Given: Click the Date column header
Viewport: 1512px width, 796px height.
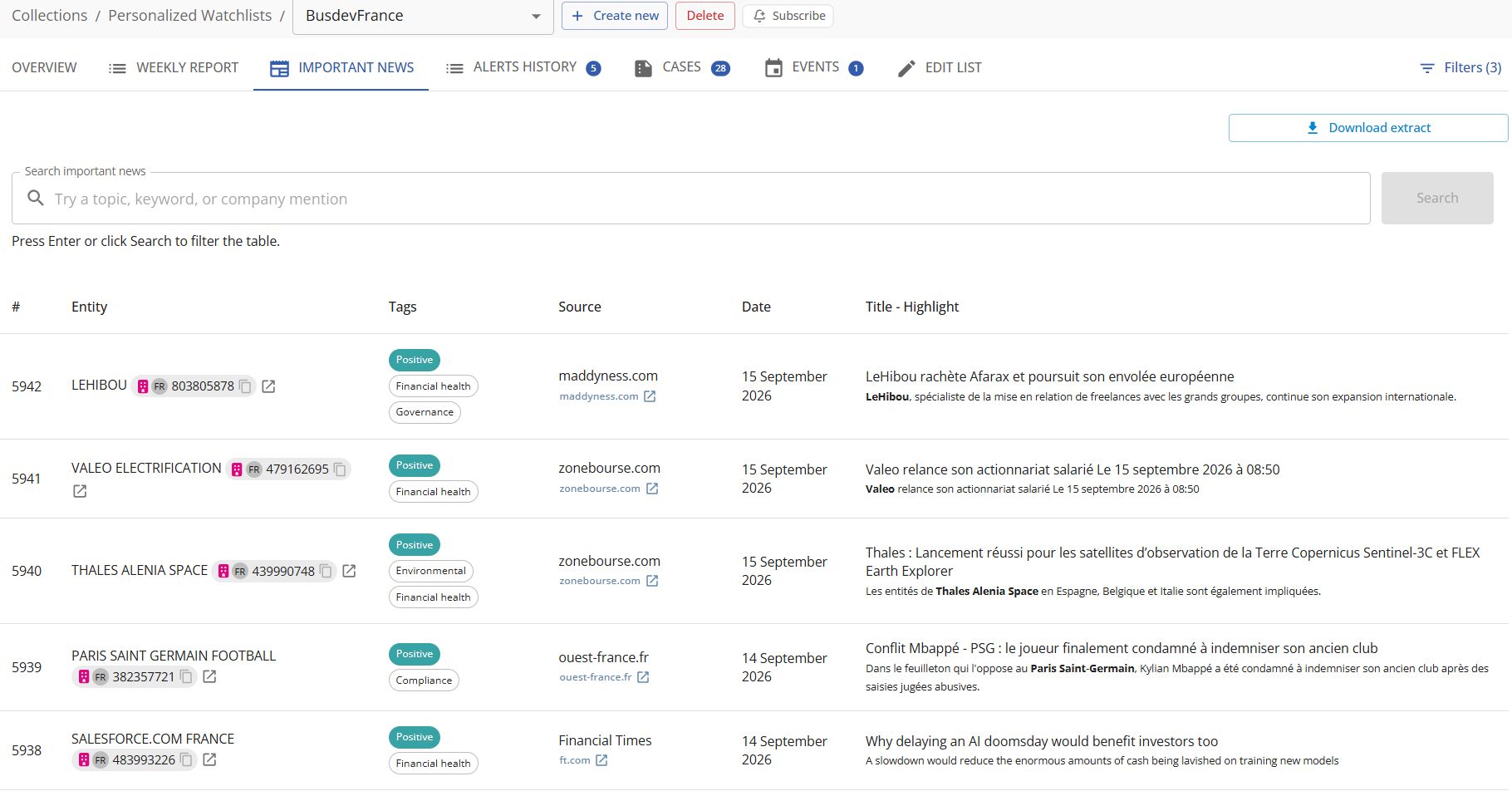Looking at the screenshot, I should pyautogui.click(x=756, y=307).
